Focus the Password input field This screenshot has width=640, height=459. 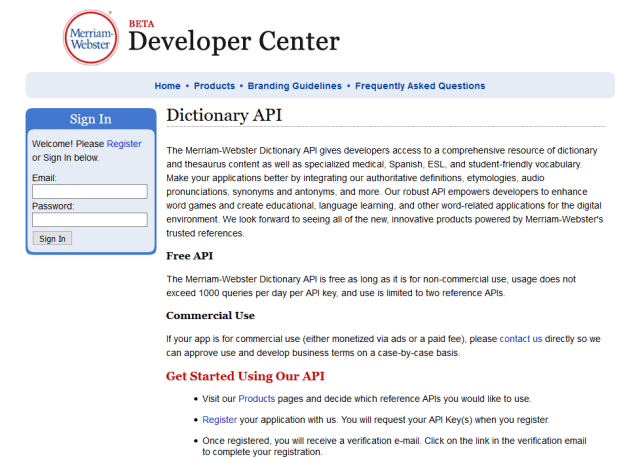(x=90, y=220)
